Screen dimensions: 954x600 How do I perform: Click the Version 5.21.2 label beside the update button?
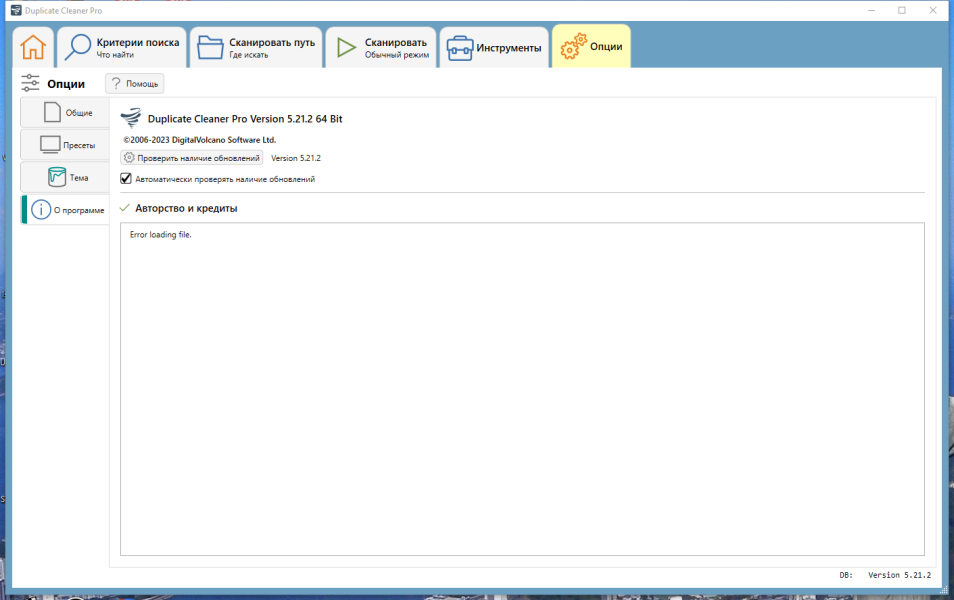[296, 158]
